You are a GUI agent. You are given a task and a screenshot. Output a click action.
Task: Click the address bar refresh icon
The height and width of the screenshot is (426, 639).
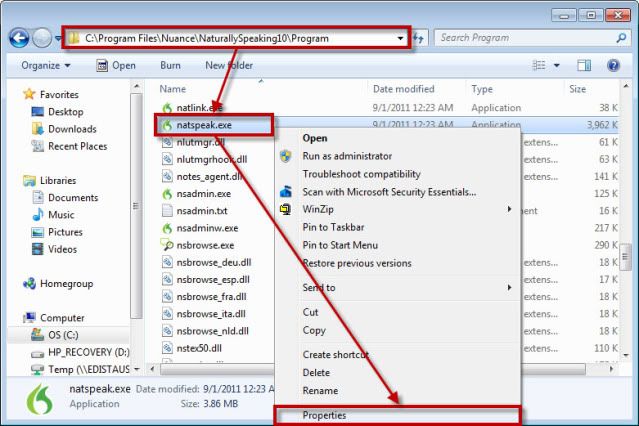pyautogui.click(x=419, y=38)
